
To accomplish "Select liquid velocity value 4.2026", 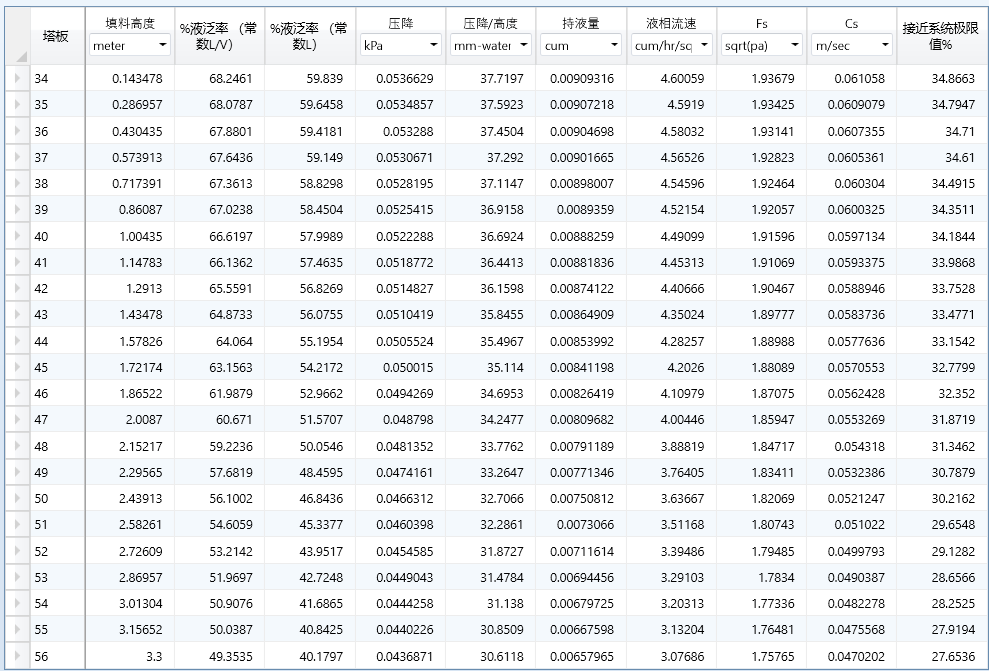I will pyautogui.click(x=686, y=367).
